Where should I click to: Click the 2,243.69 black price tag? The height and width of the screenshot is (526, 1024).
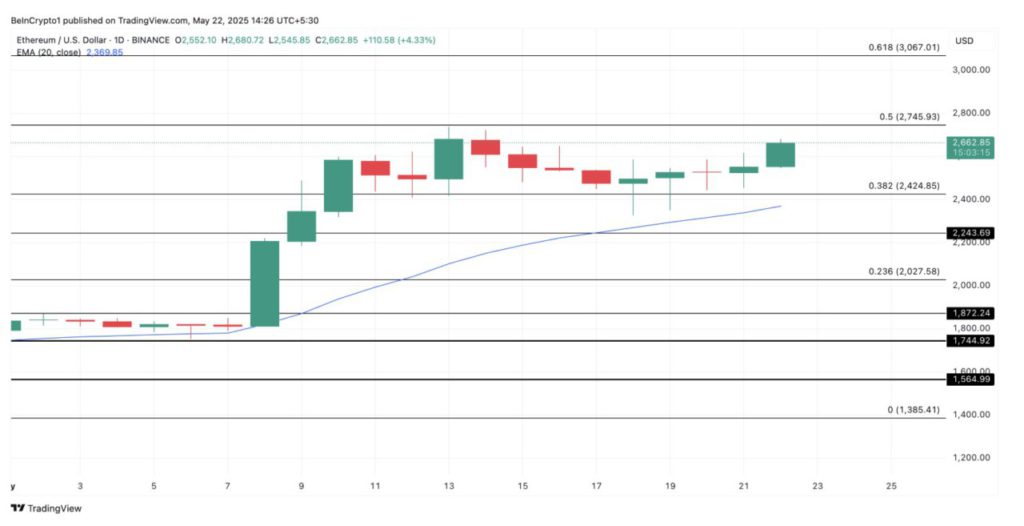(970, 233)
